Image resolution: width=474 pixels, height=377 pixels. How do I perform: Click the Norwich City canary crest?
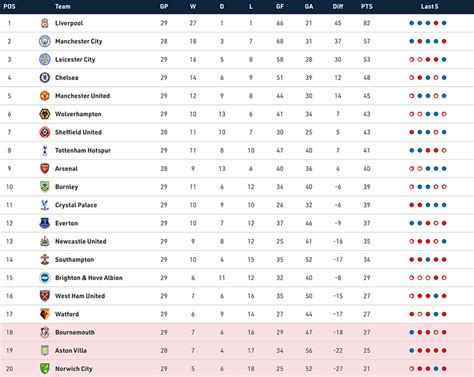tap(45, 369)
